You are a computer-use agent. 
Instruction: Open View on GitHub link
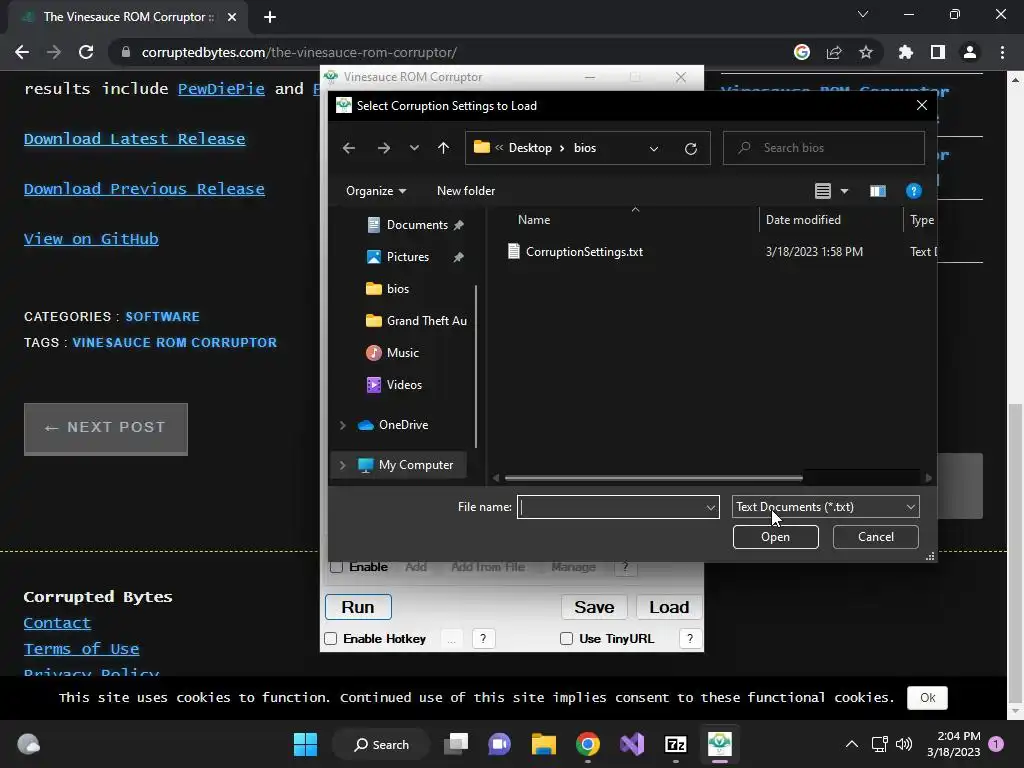click(x=91, y=239)
